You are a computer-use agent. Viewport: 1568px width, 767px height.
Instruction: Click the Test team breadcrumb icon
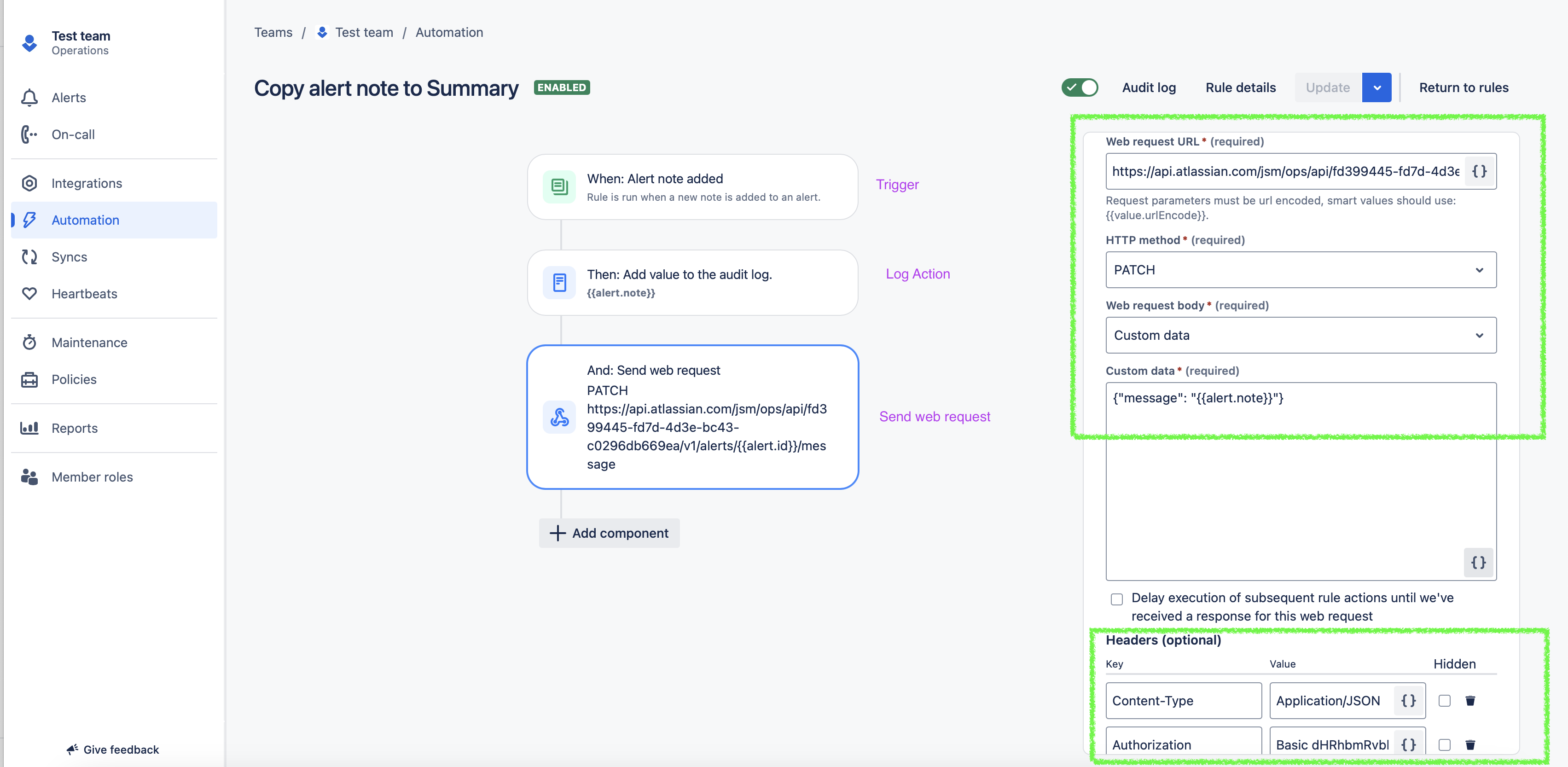(x=322, y=32)
